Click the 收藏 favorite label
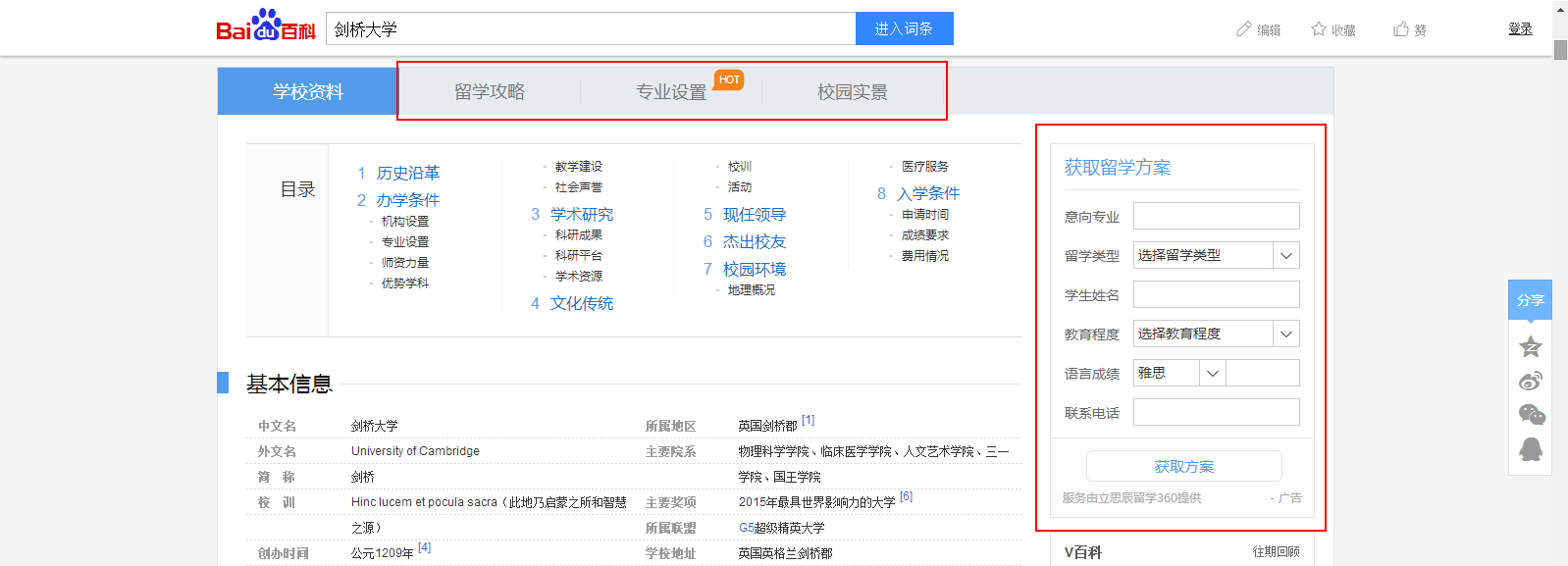The width and height of the screenshot is (1568, 566). [x=1343, y=30]
